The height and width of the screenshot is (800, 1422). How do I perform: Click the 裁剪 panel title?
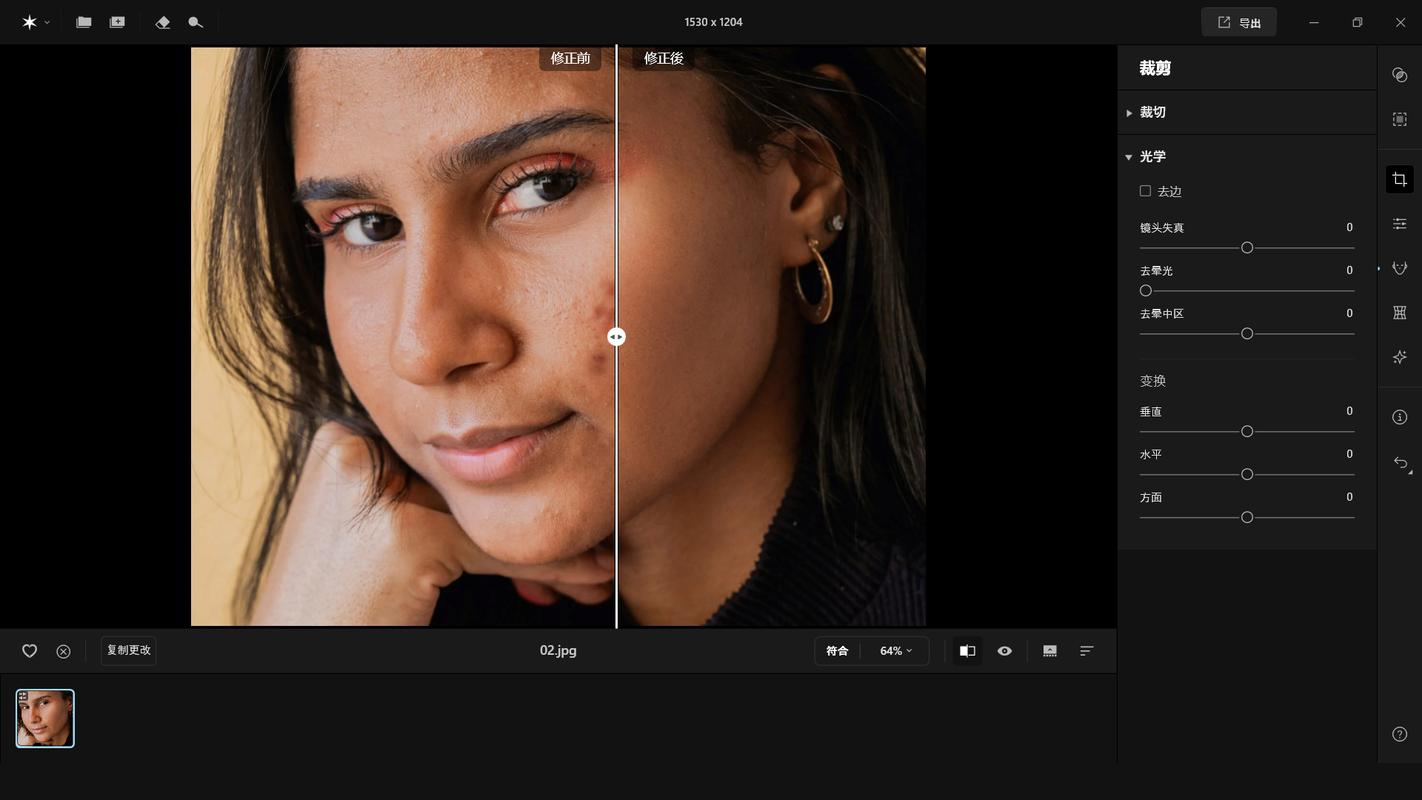point(1155,68)
